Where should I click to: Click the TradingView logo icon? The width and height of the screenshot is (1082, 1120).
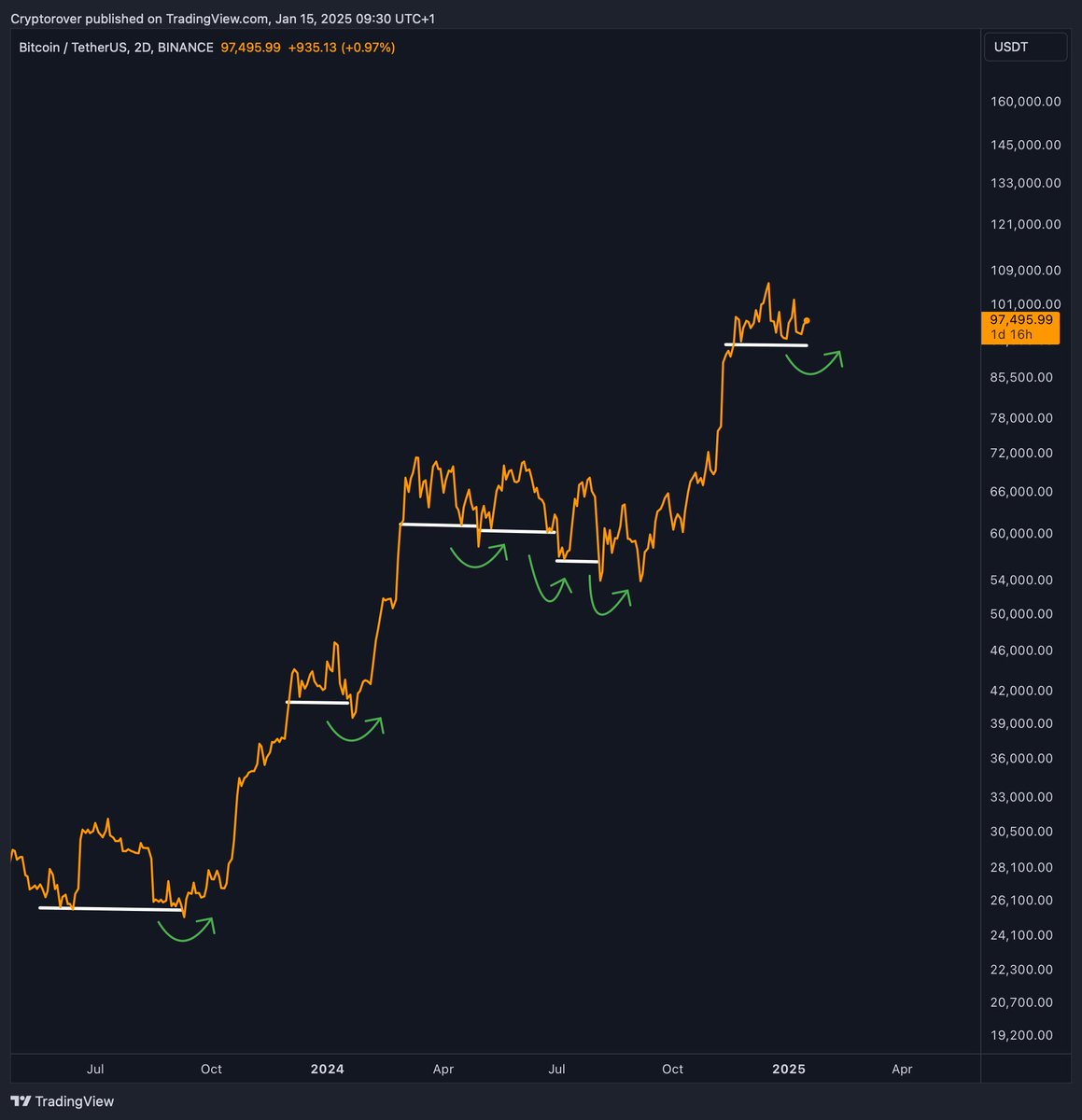pos(21,1101)
